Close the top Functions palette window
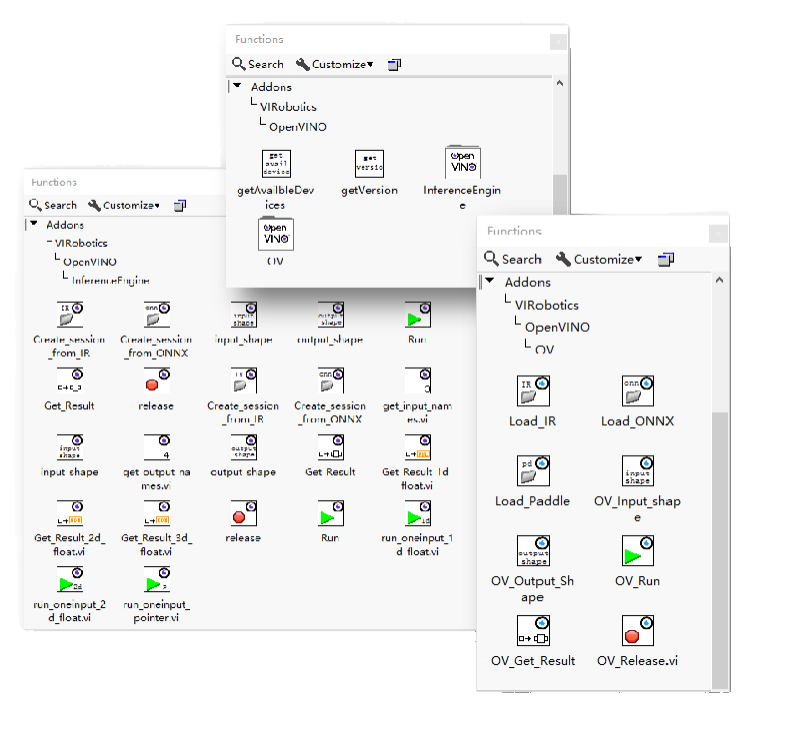787x748 pixels. point(558,42)
